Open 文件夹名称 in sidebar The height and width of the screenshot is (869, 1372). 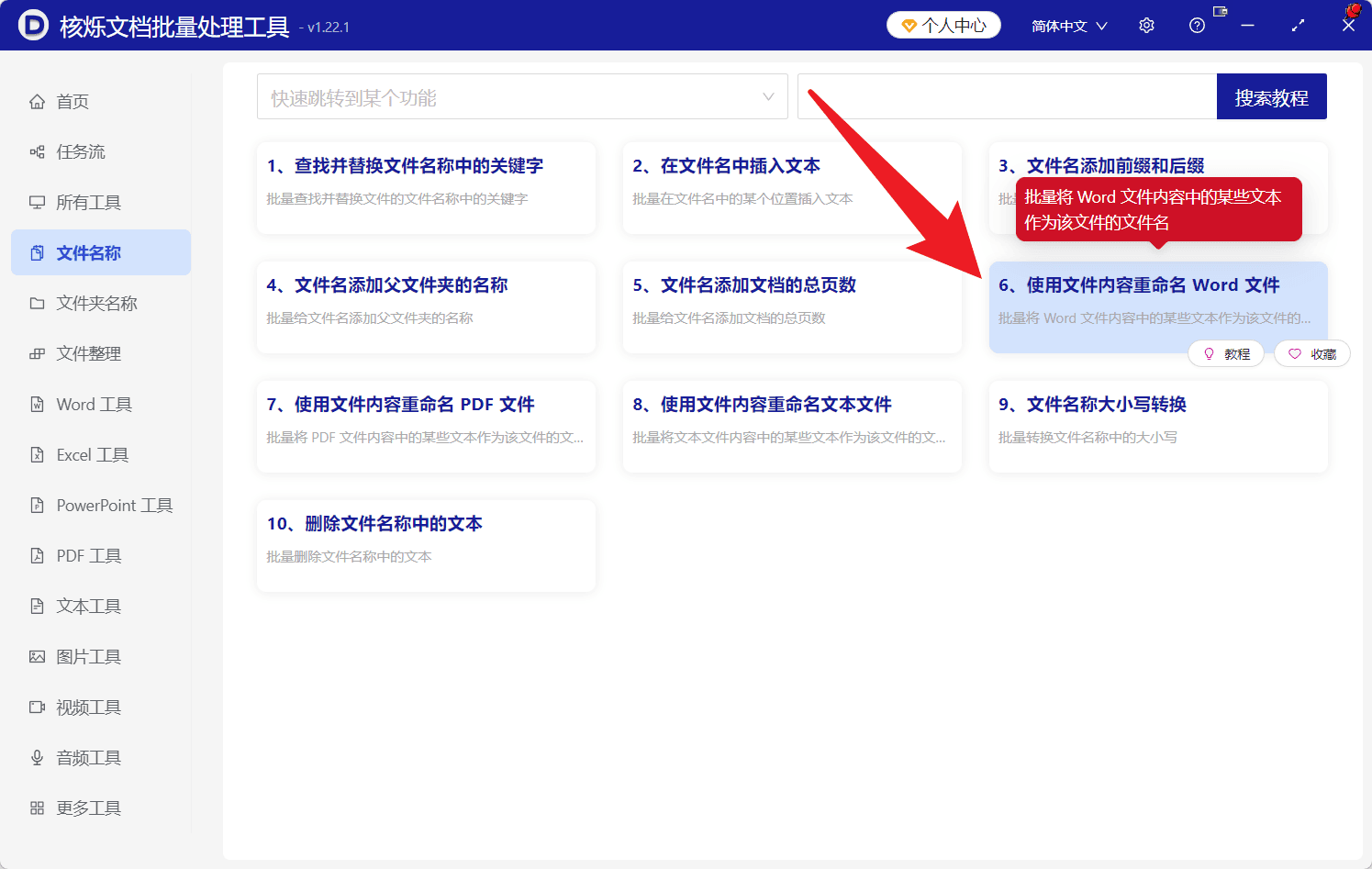click(x=101, y=303)
